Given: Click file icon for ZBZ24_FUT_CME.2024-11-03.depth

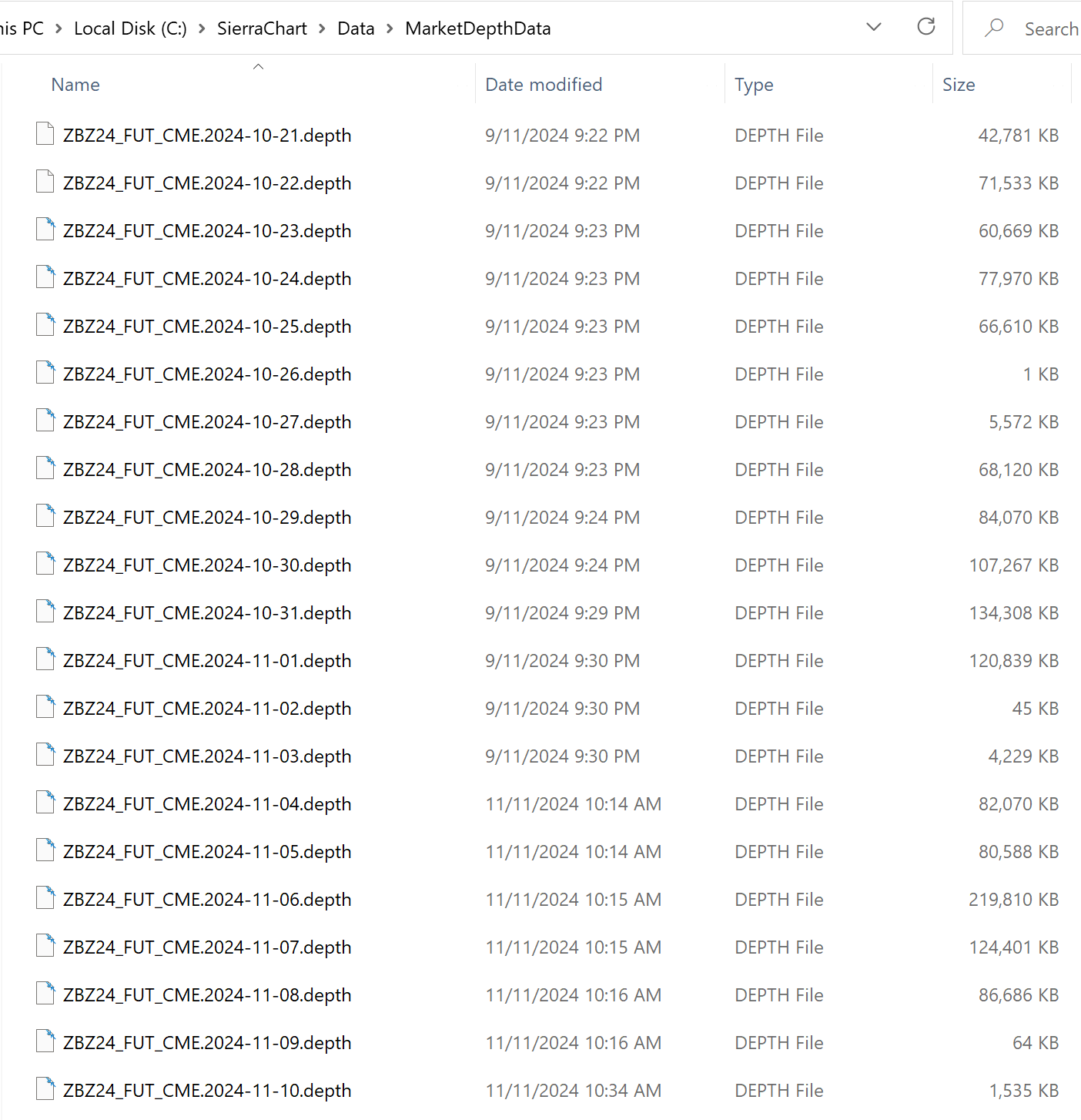Looking at the screenshot, I should tap(45, 755).
